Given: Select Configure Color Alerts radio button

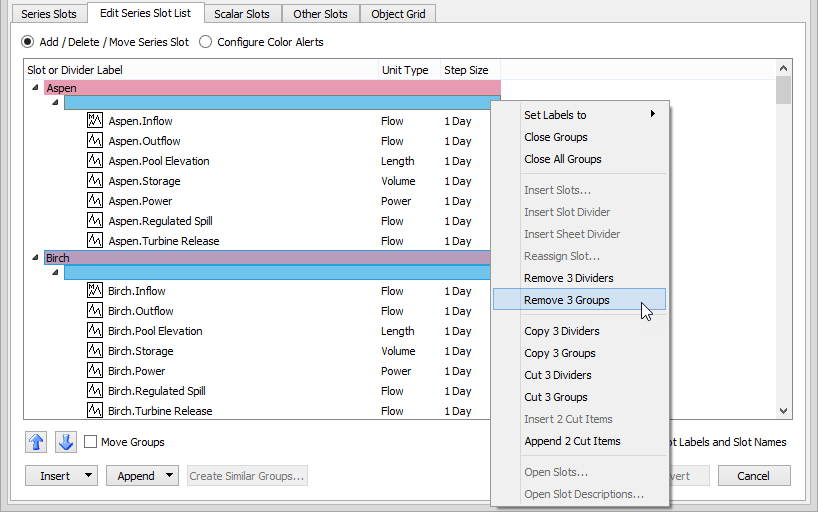Looking at the screenshot, I should coord(206,42).
